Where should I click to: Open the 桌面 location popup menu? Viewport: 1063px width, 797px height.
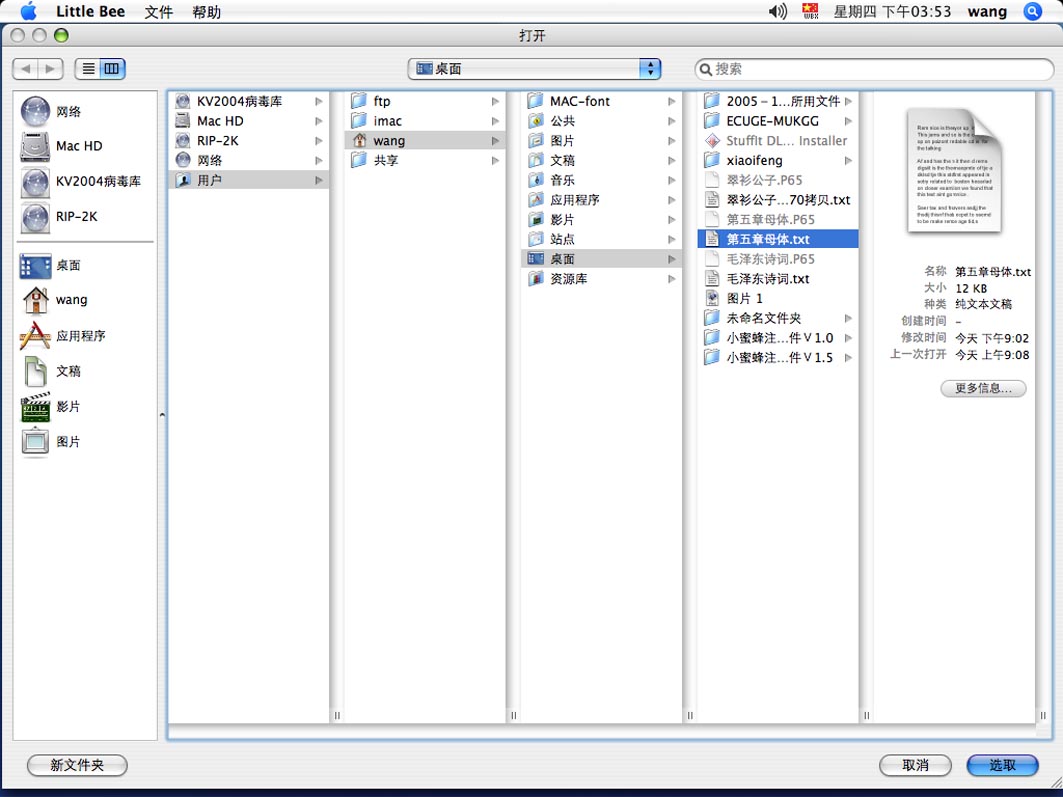[x=535, y=69]
